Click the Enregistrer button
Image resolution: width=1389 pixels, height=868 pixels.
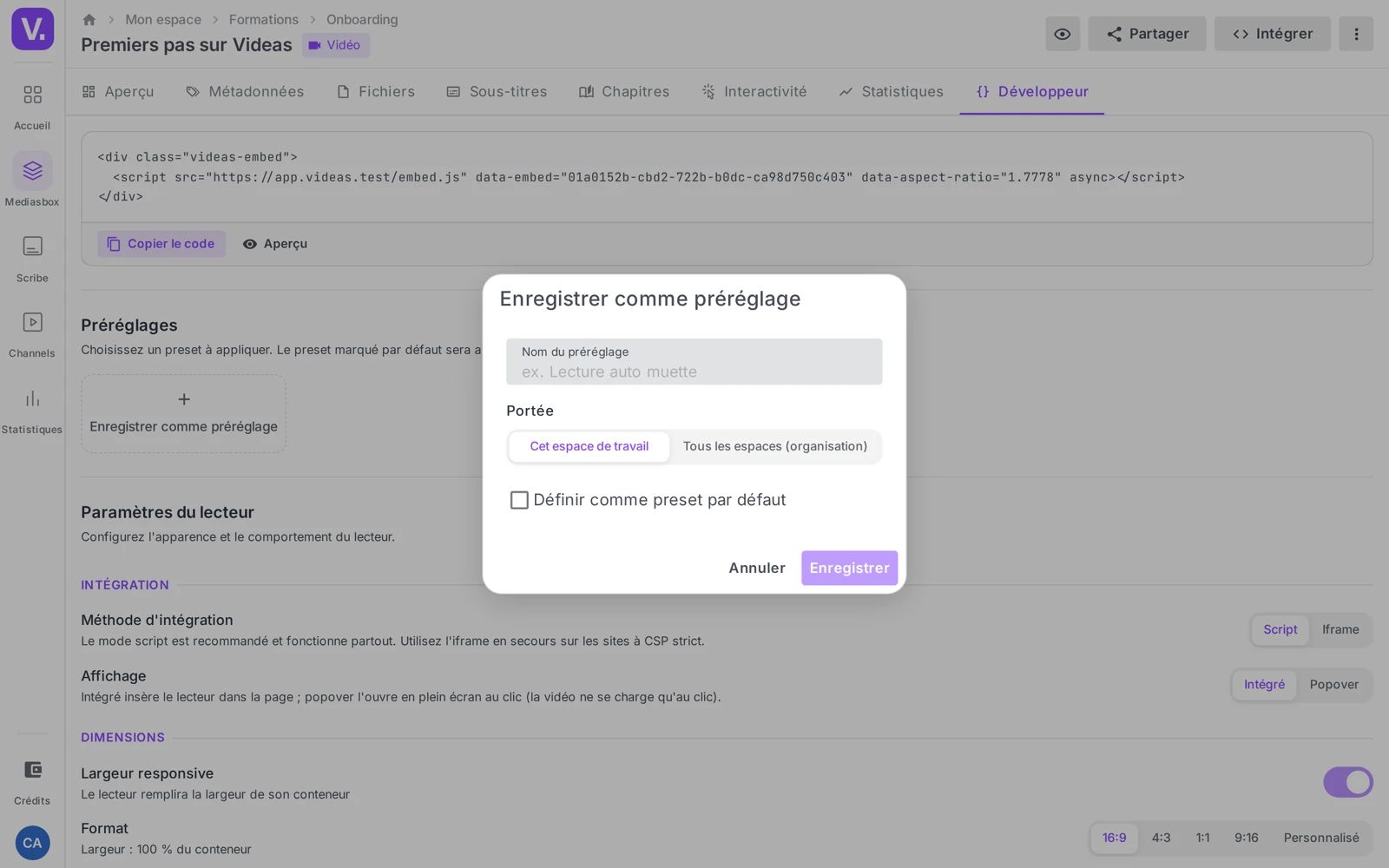849,568
